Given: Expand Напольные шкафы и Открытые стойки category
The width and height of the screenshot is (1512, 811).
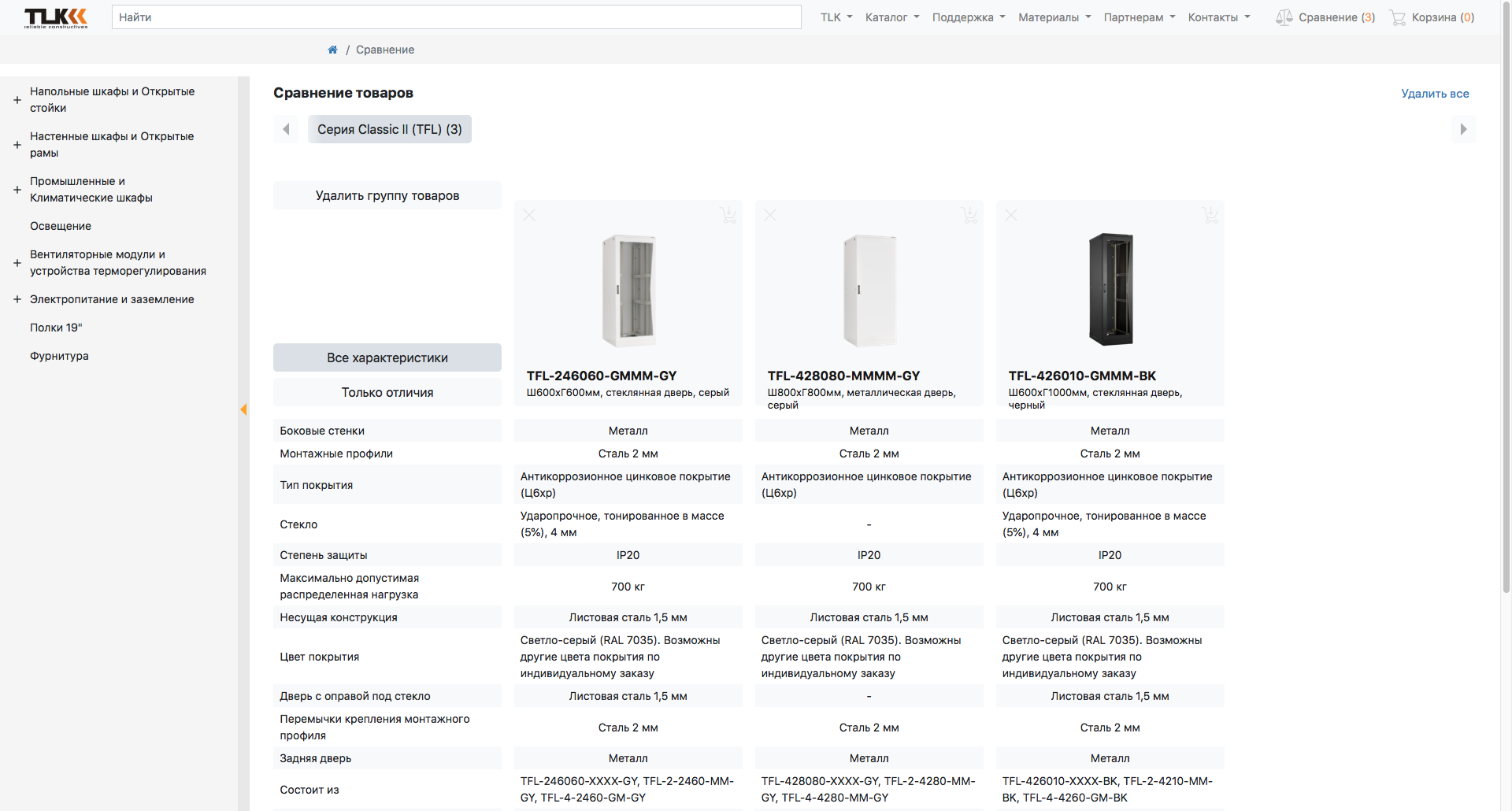Looking at the screenshot, I should (17, 100).
